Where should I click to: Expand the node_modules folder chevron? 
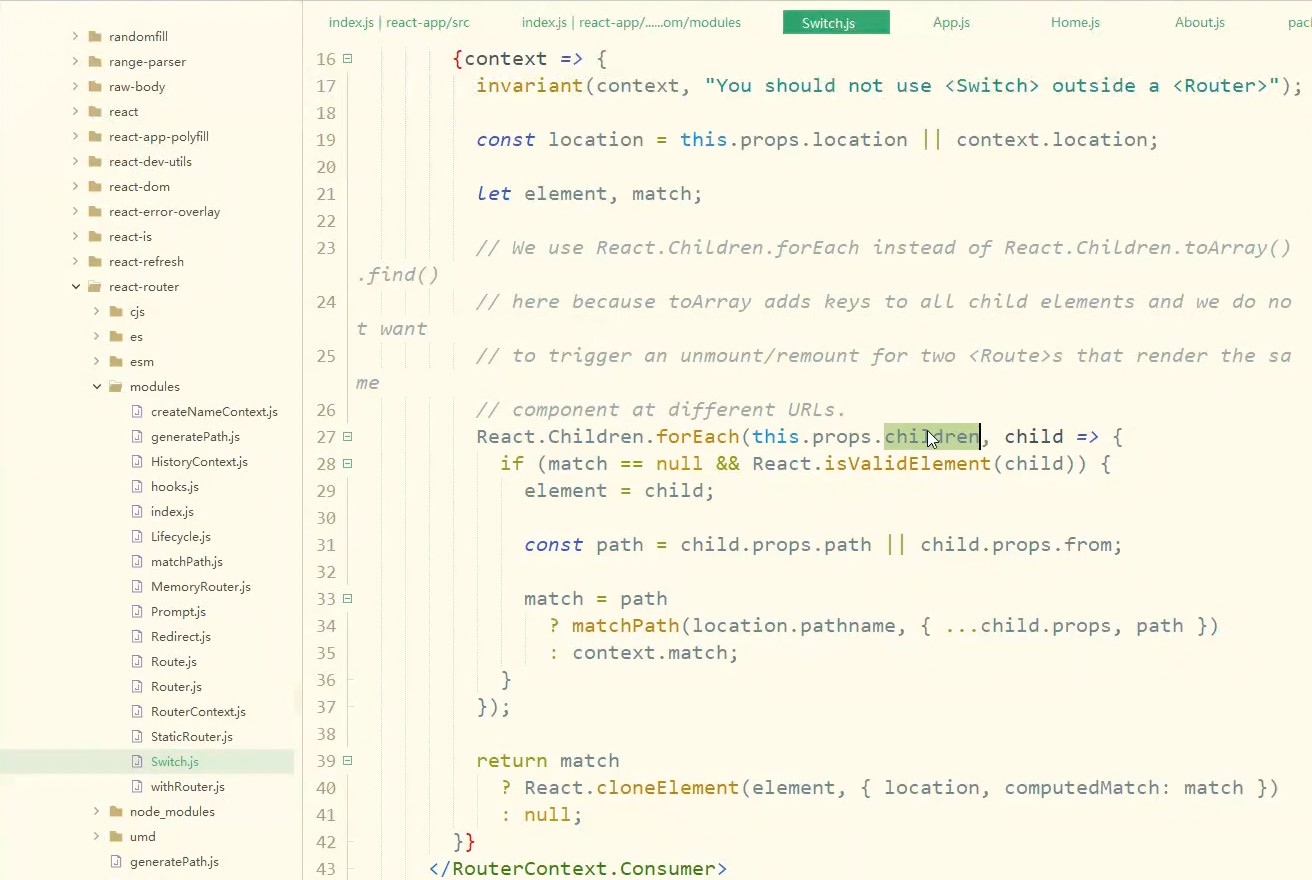coord(96,811)
